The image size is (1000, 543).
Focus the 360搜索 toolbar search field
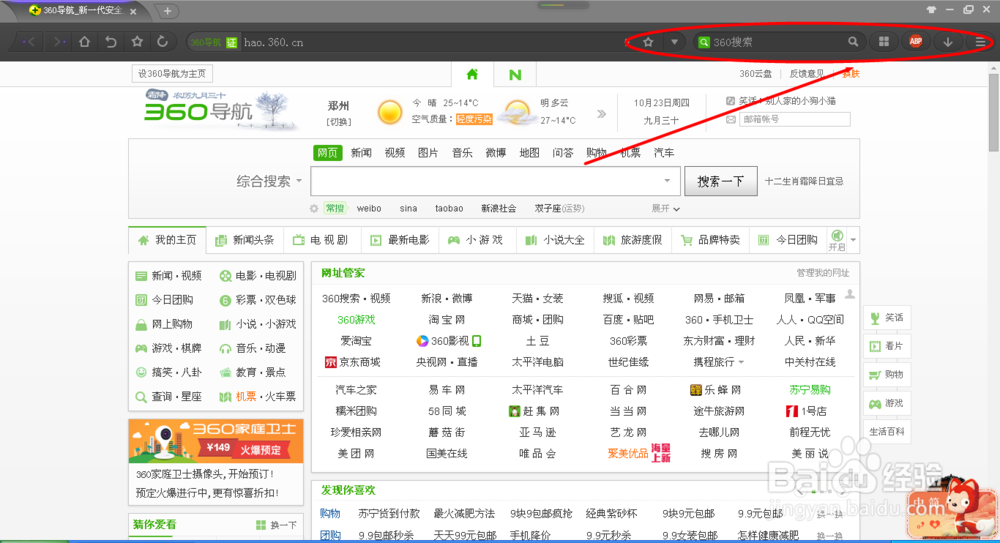click(778, 42)
